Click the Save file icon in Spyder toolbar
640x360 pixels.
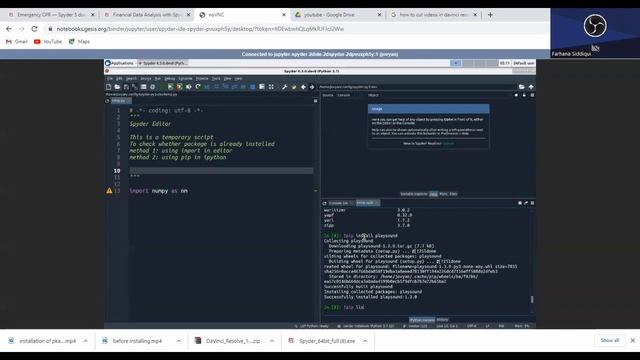126,87
